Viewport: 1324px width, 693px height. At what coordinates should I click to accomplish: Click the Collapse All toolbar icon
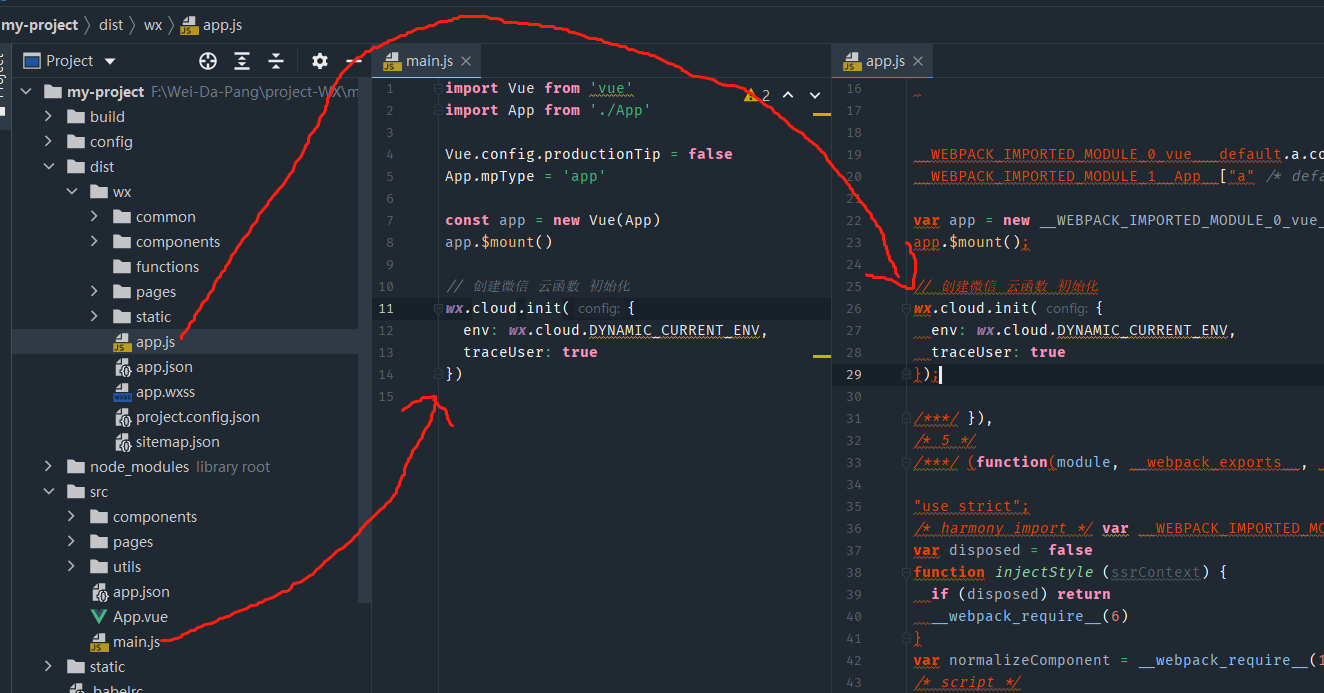click(276, 61)
